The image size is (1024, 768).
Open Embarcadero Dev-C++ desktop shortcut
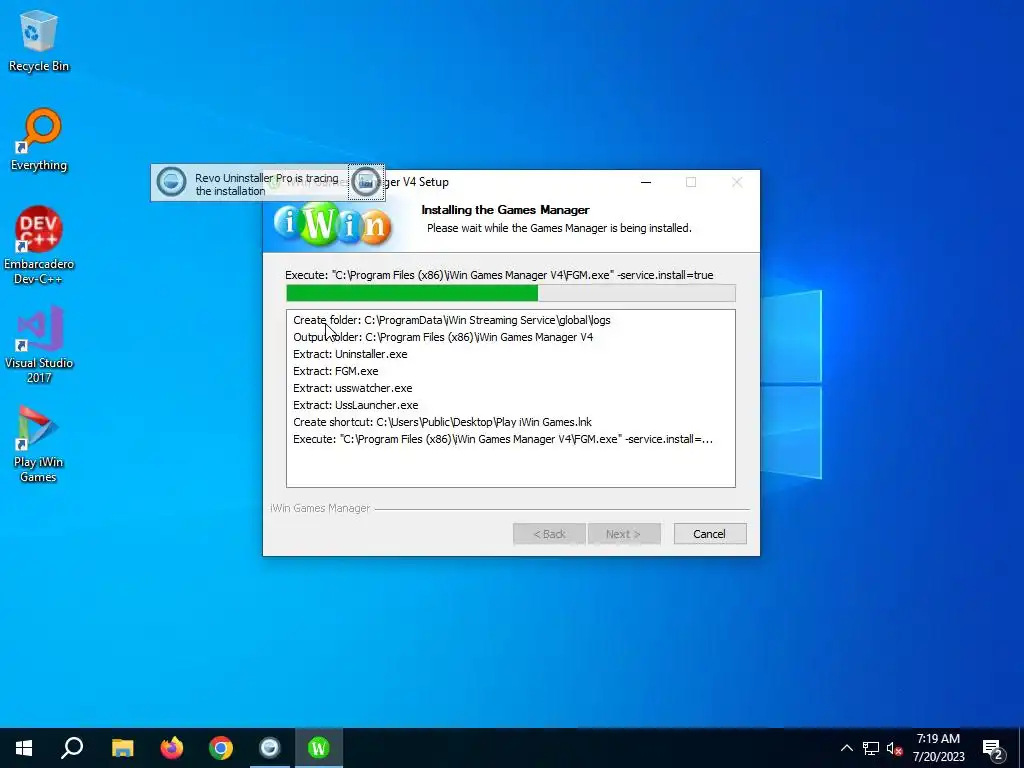tap(39, 246)
